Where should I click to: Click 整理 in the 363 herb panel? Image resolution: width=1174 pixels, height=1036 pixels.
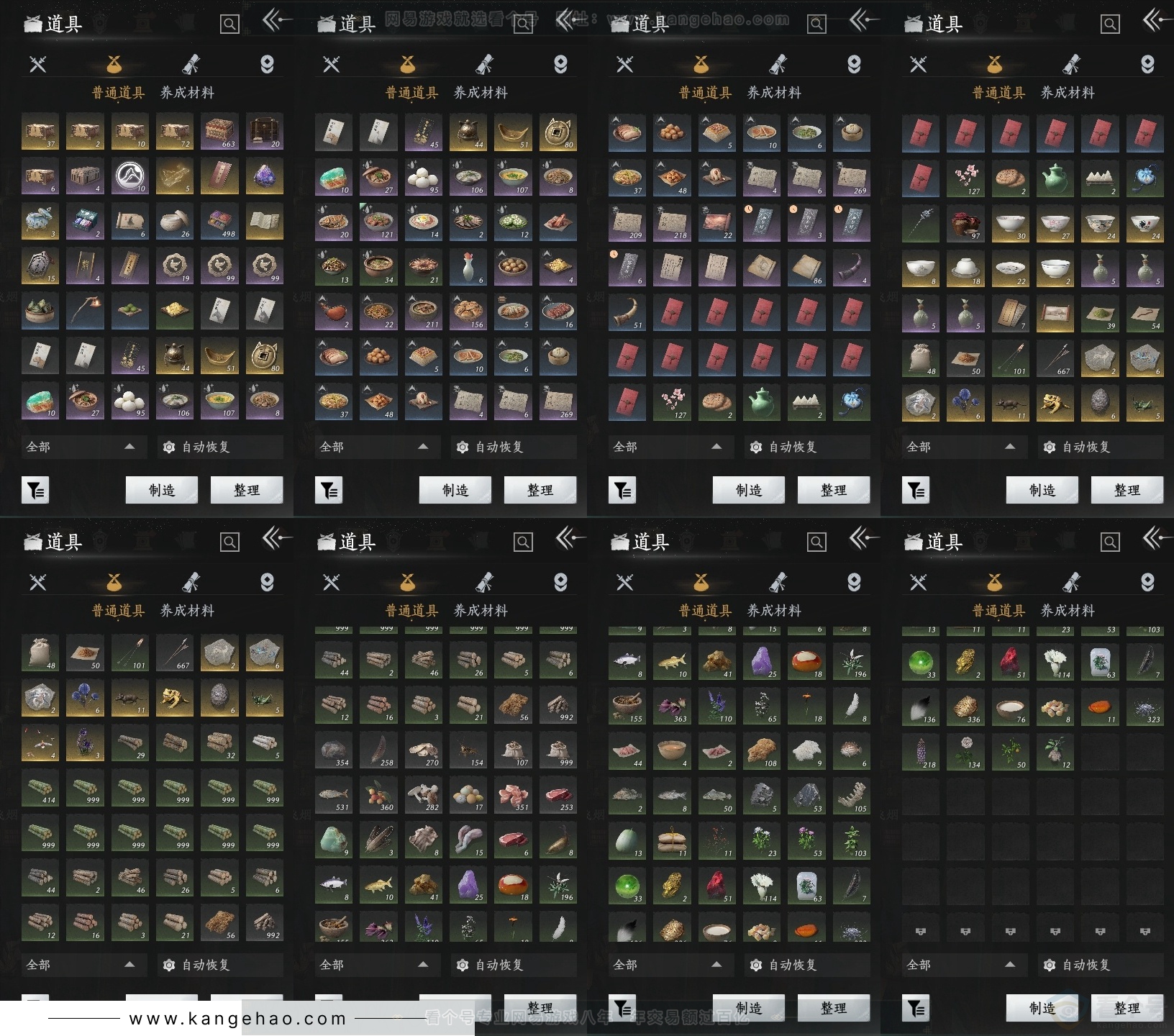coord(834,1008)
